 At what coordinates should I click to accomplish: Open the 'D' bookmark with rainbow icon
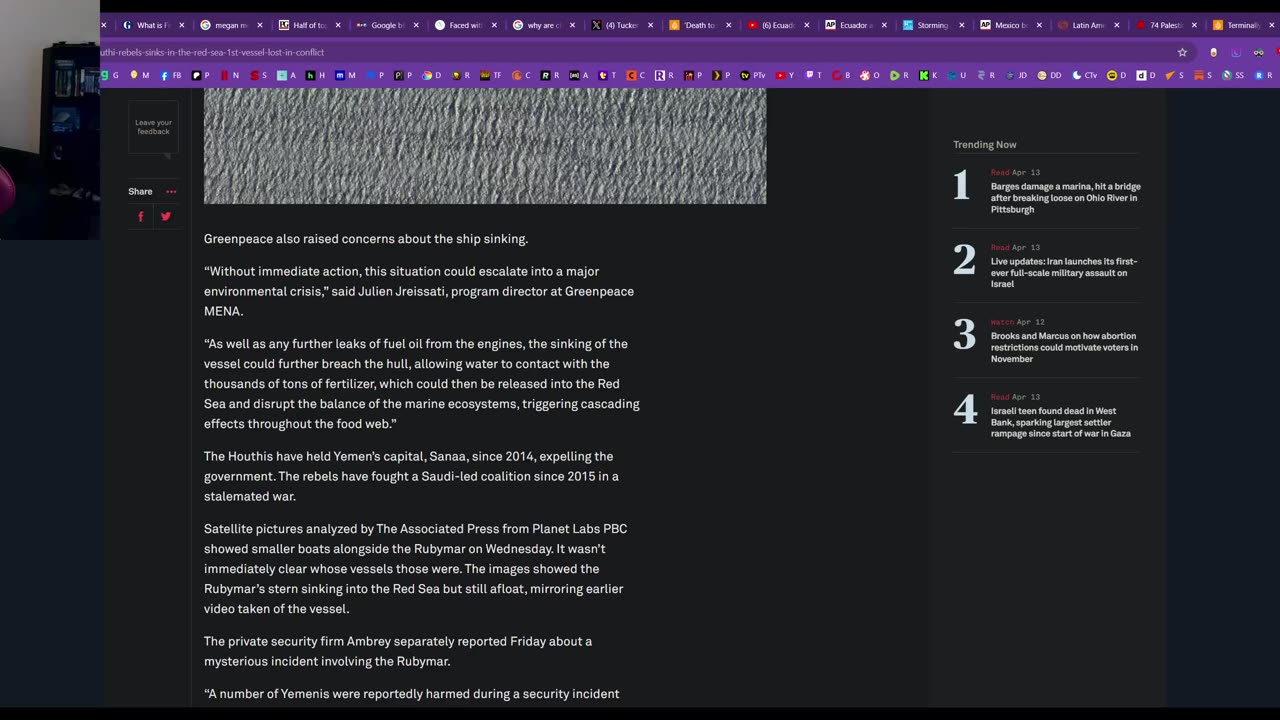tap(432, 75)
